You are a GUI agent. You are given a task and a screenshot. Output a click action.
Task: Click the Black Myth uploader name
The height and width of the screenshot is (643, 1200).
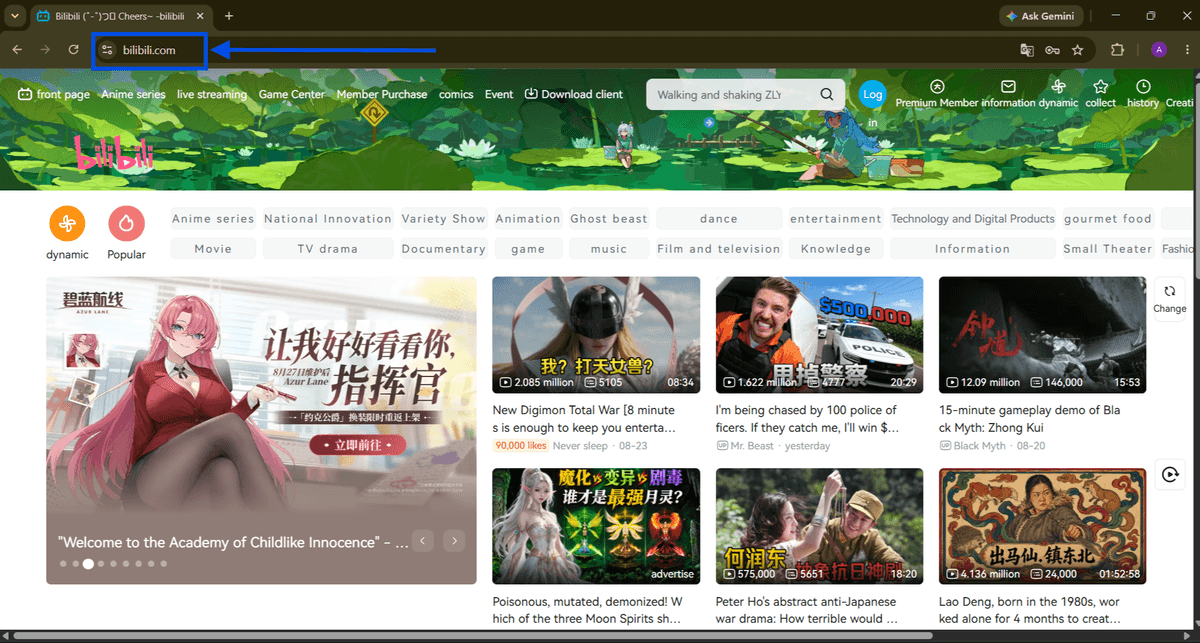(980, 446)
